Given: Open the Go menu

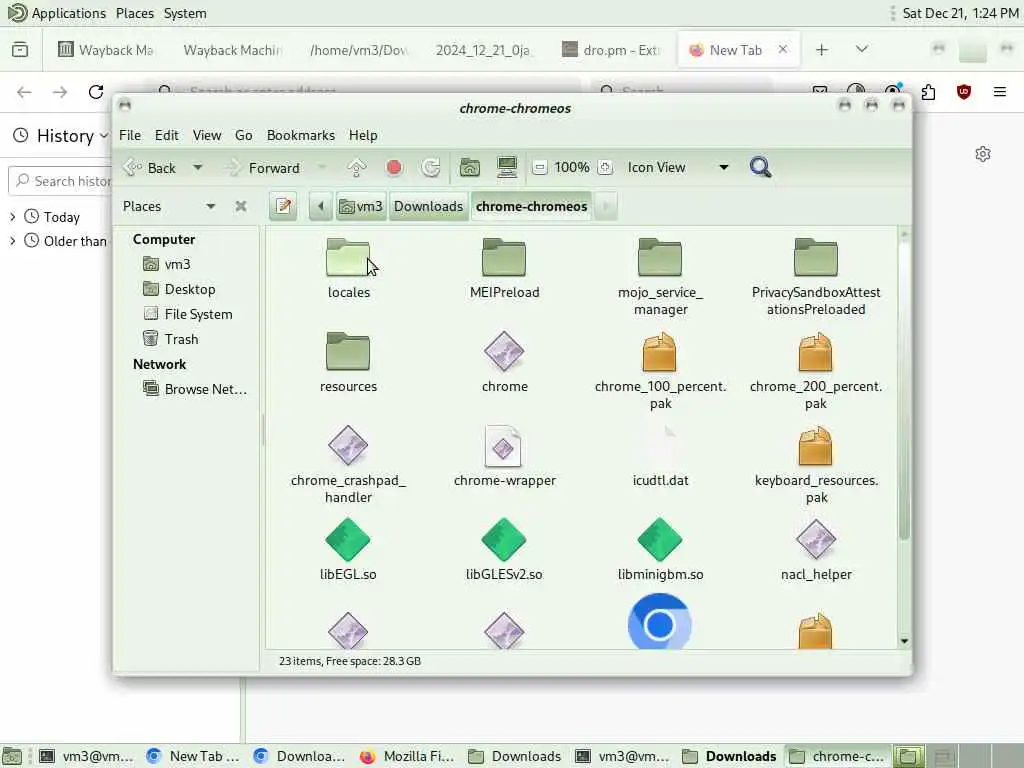Looking at the screenshot, I should (244, 135).
